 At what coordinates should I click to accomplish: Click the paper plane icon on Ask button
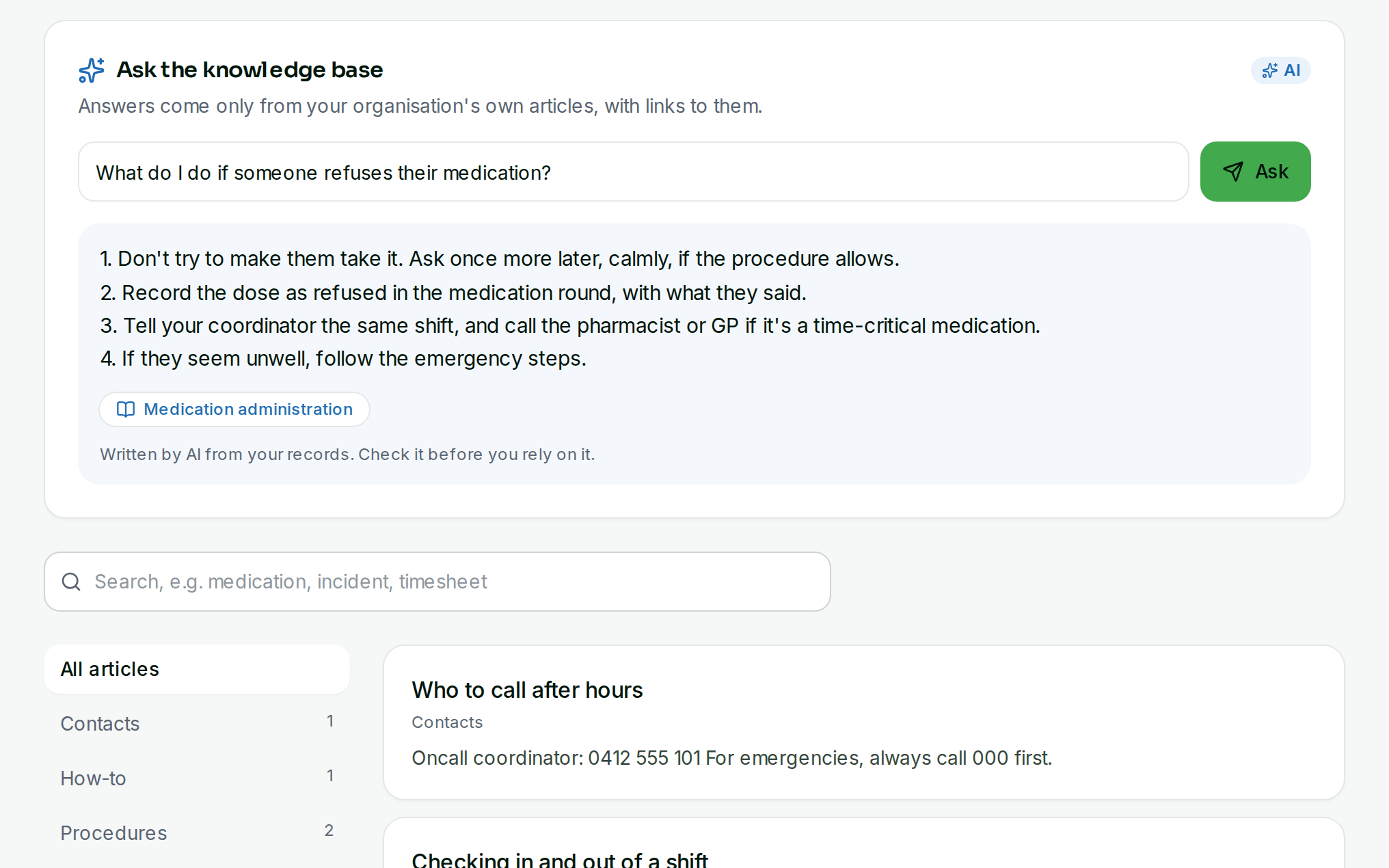tap(1233, 172)
